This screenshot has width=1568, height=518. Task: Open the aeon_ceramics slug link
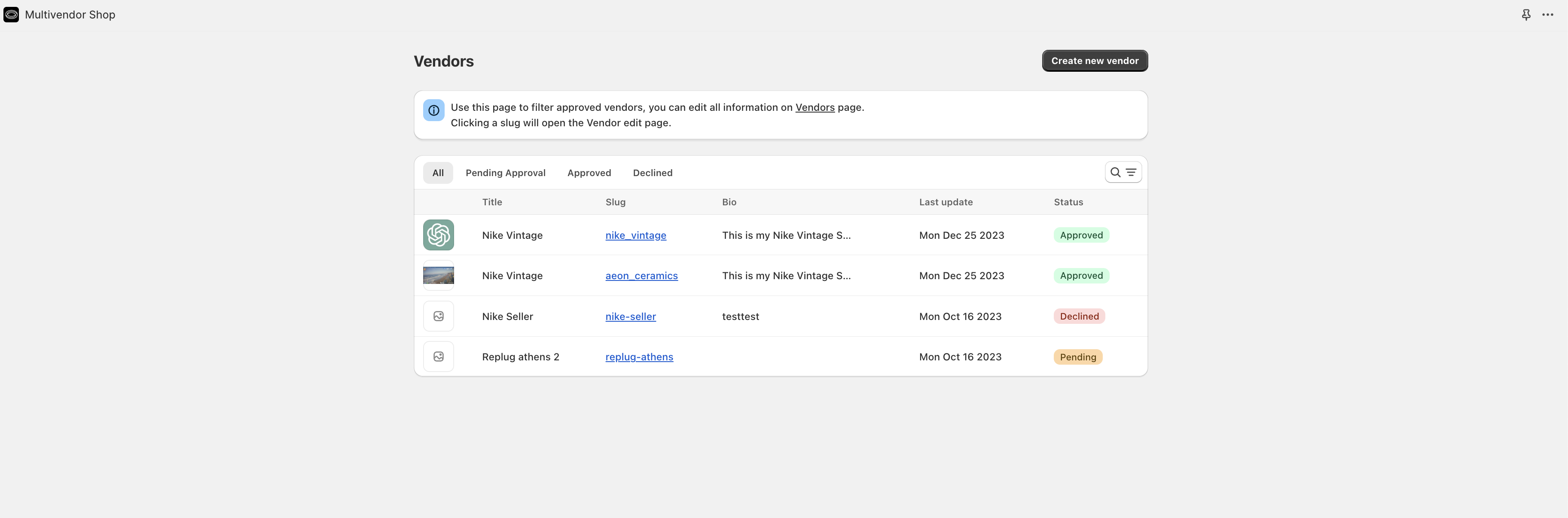[641, 275]
